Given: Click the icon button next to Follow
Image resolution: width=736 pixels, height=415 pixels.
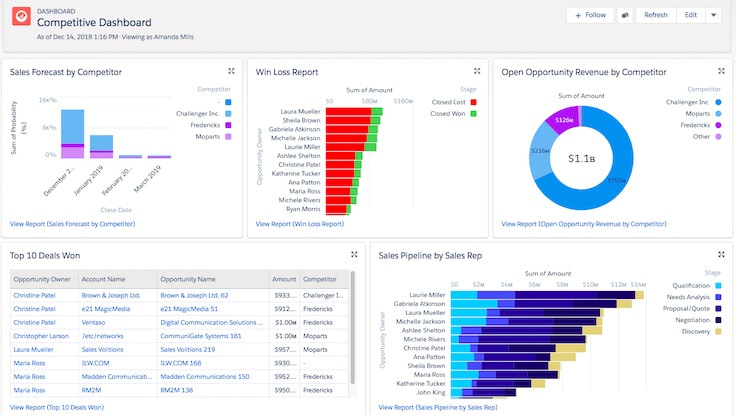Looking at the screenshot, I should pos(625,15).
